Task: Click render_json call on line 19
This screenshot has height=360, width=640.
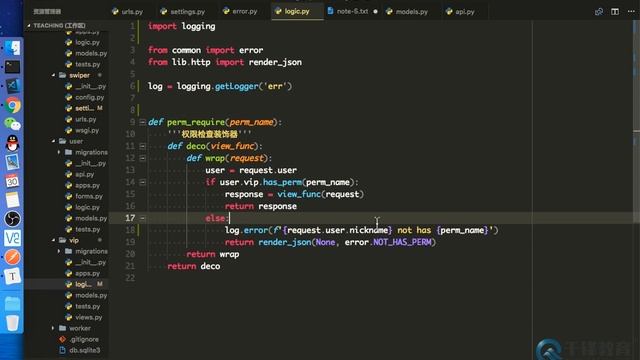Action: pyautogui.click(x=284, y=242)
